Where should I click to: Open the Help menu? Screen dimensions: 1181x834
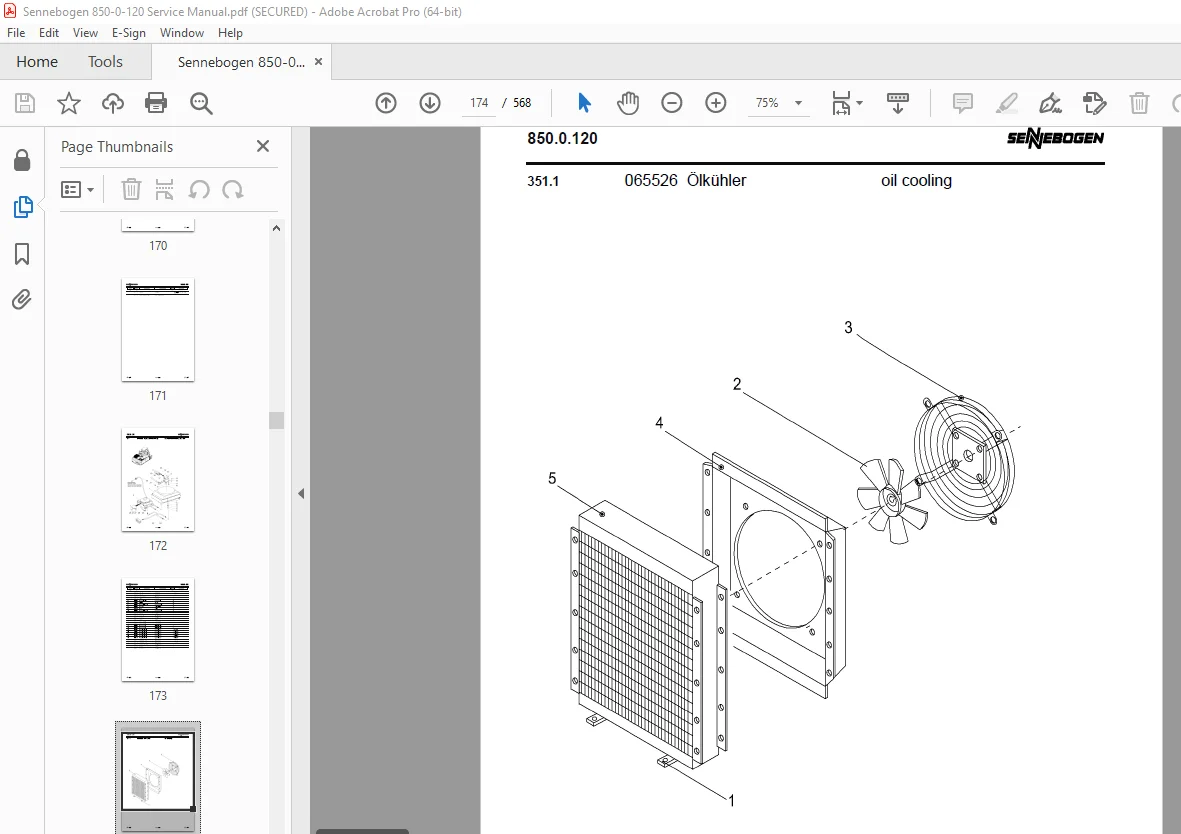pos(230,33)
